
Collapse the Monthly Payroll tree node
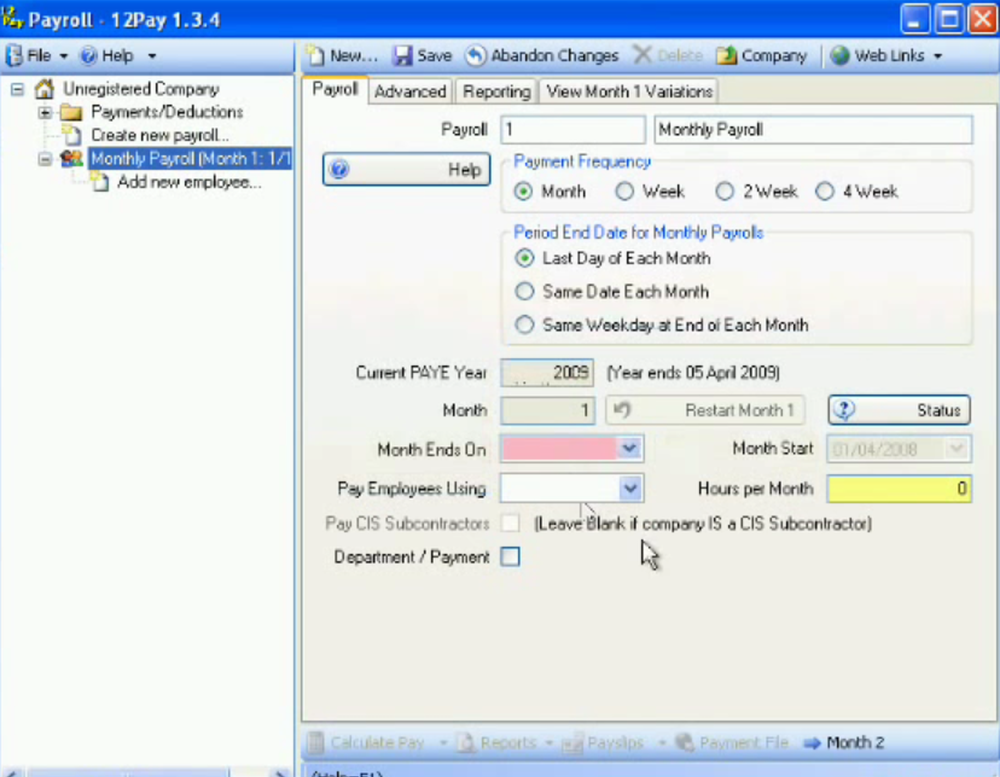tap(45, 159)
